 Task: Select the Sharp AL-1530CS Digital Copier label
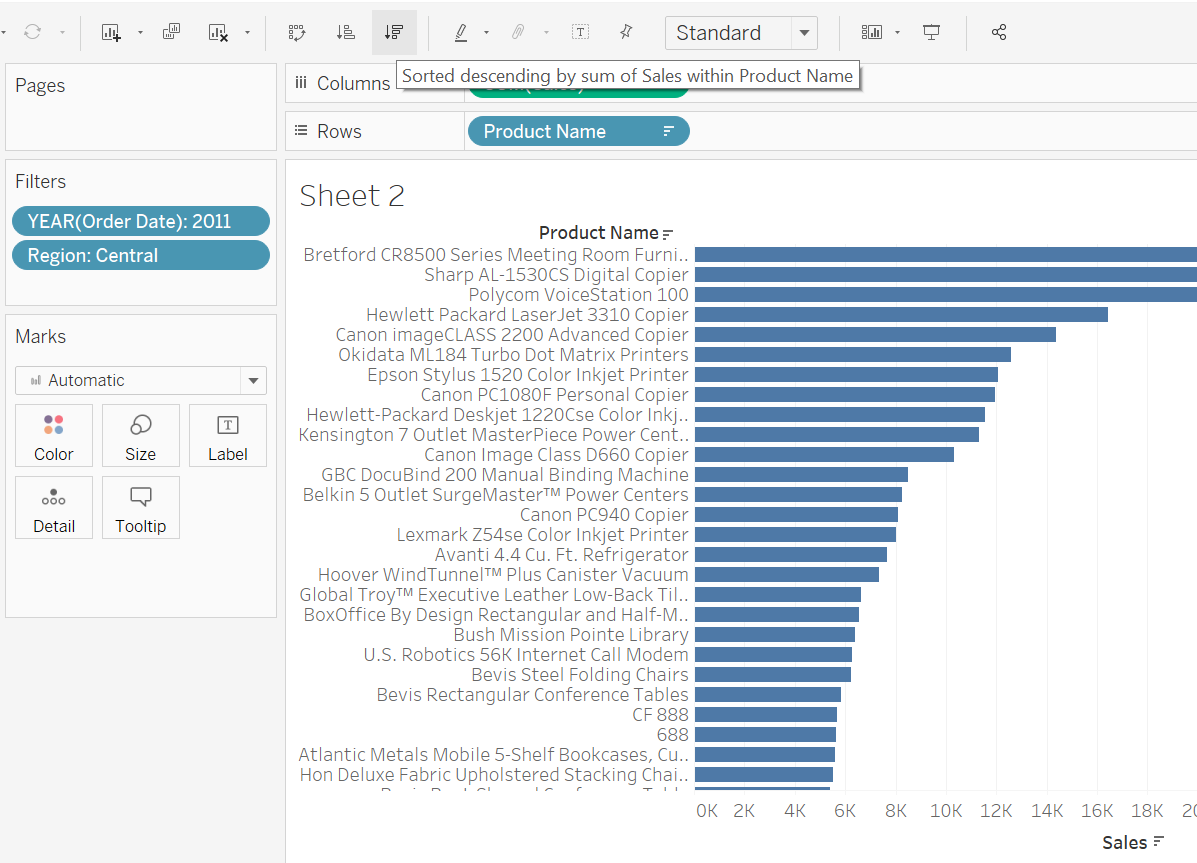[x=557, y=275]
